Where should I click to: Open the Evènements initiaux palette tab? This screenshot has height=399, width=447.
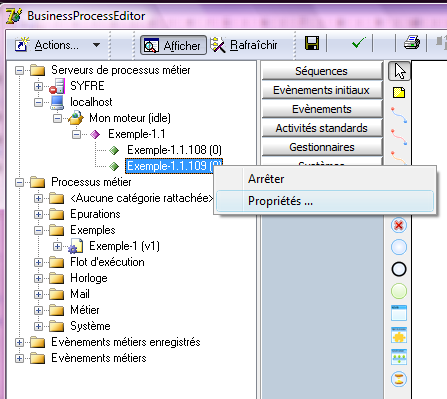(x=322, y=90)
